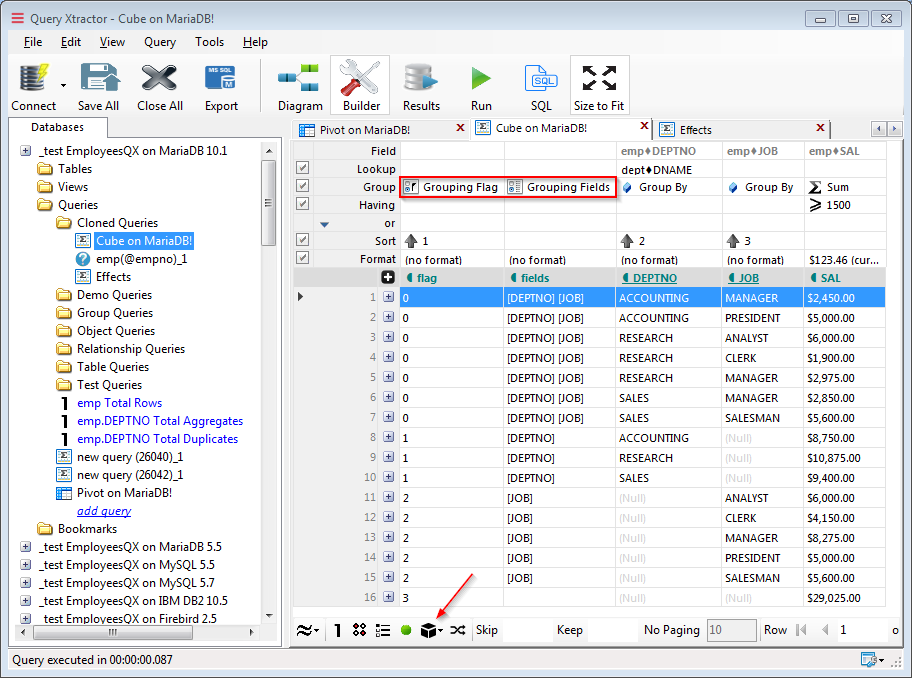Click the Save All toolbar icon

click(98, 80)
